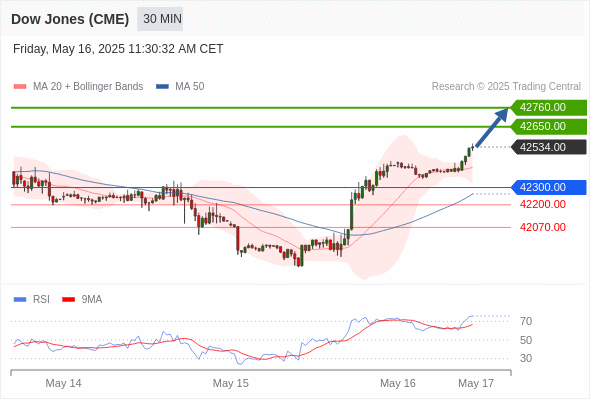This screenshot has width=590, height=400.
Task: Click the RSI 70 axis level label
Action: (x=526, y=321)
